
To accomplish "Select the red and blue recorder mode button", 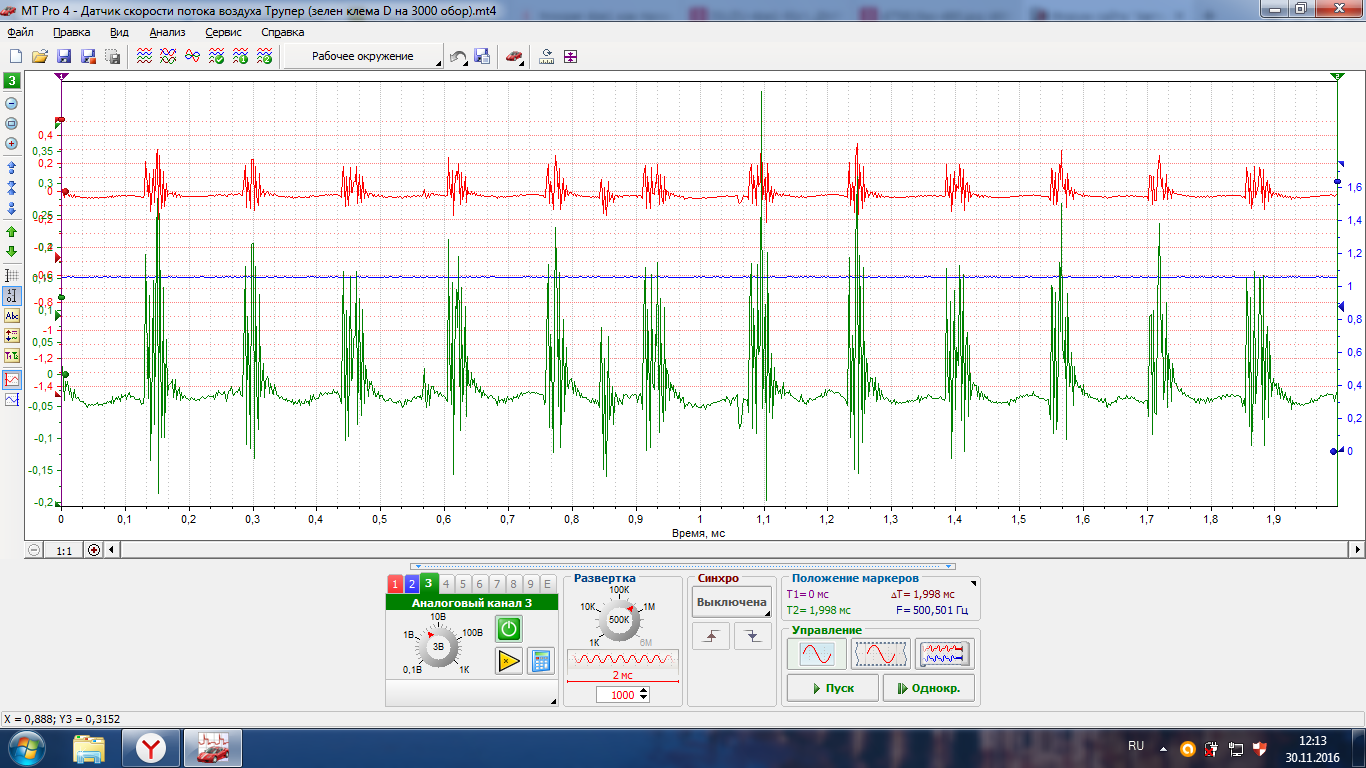I will pos(945,654).
